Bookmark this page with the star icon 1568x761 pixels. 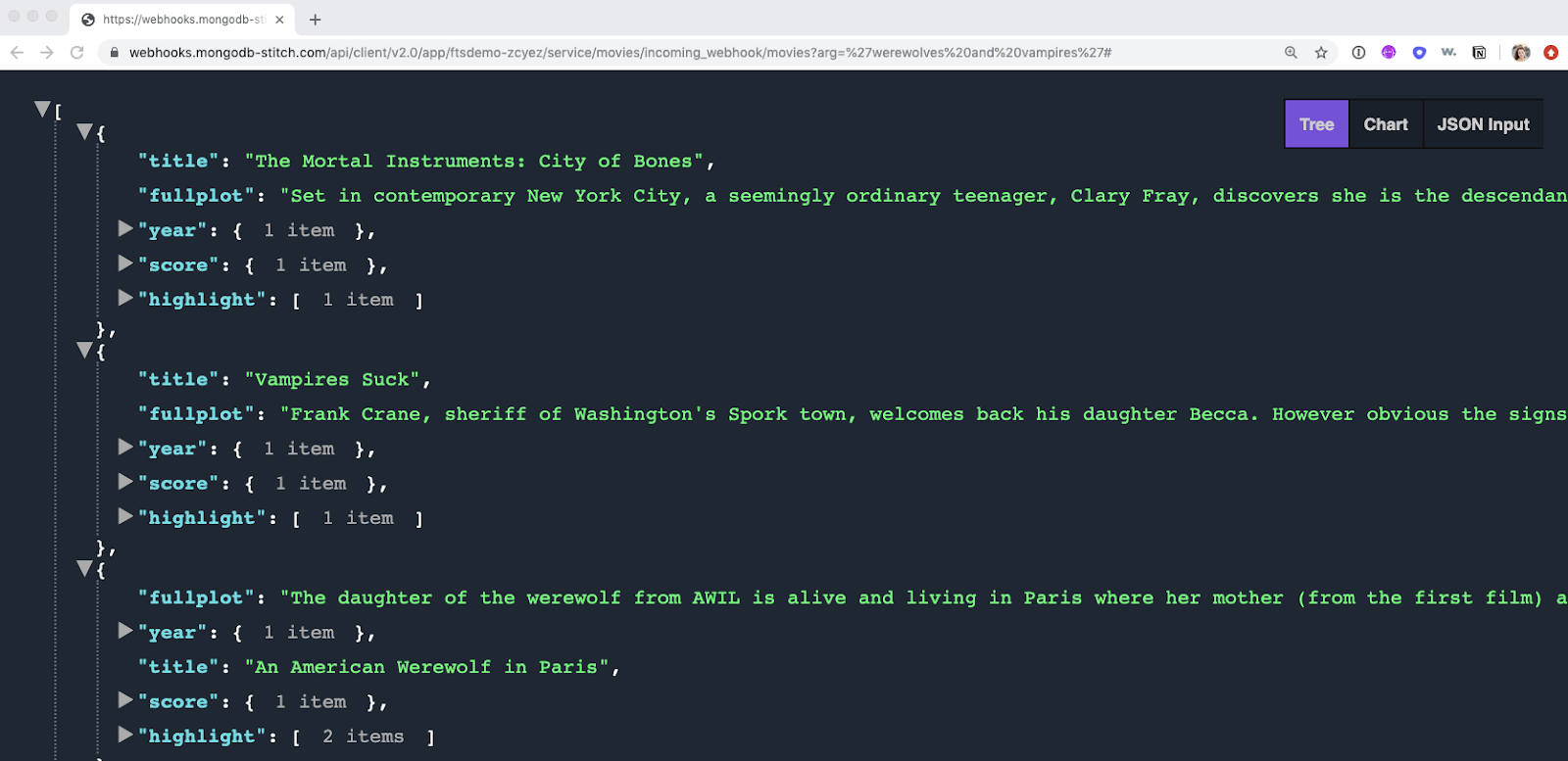tap(1321, 53)
